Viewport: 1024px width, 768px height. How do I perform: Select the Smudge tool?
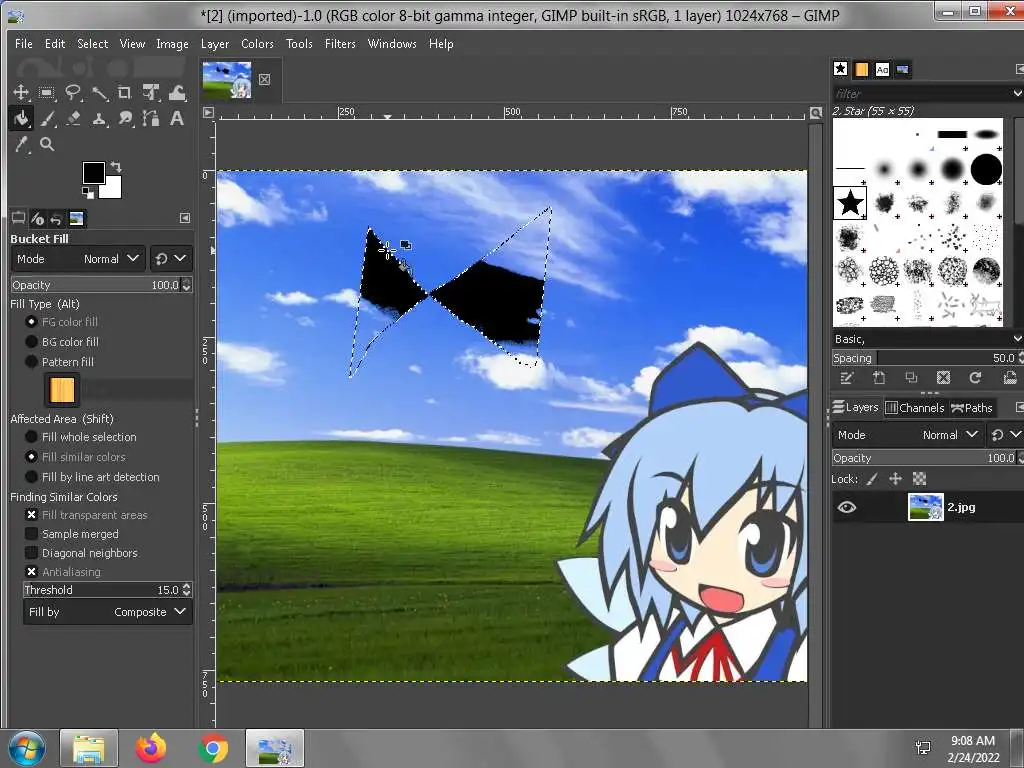point(125,118)
